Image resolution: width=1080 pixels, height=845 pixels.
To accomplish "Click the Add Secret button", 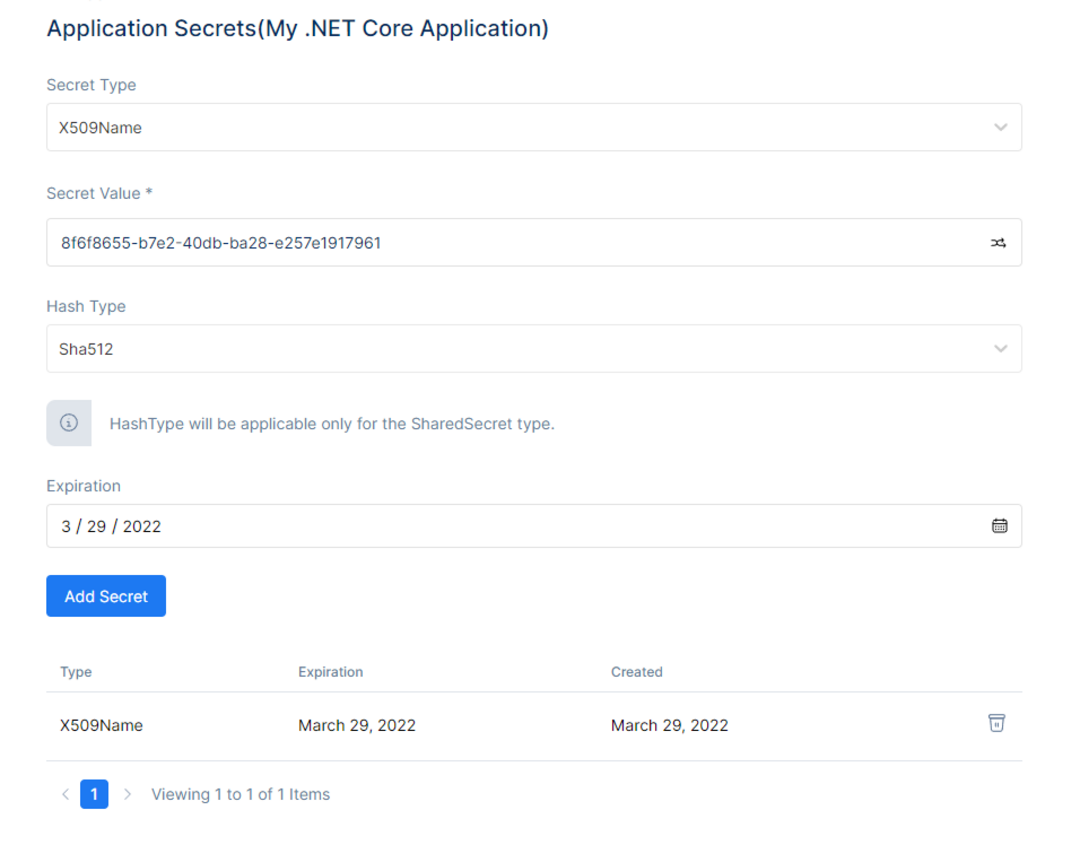I will click(x=106, y=596).
